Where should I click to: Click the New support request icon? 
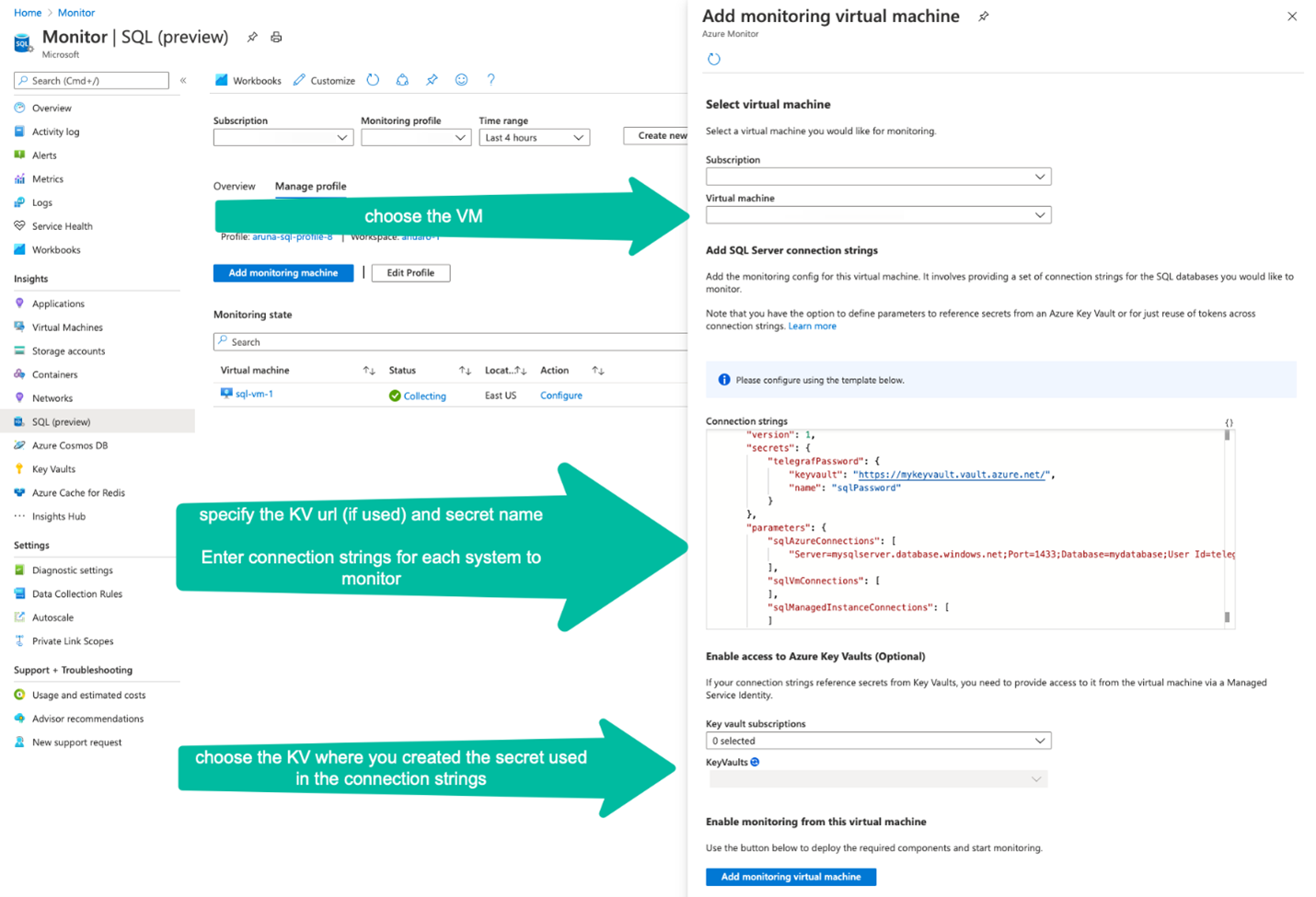click(x=19, y=742)
